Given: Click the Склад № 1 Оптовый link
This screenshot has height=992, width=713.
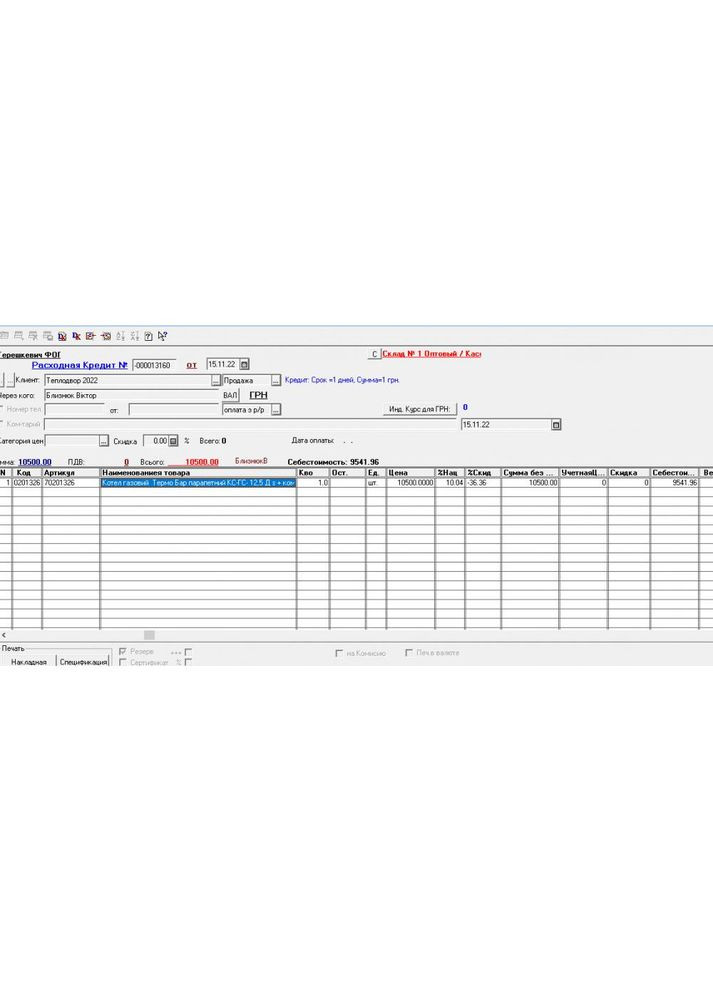Looking at the screenshot, I should [x=432, y=354].
